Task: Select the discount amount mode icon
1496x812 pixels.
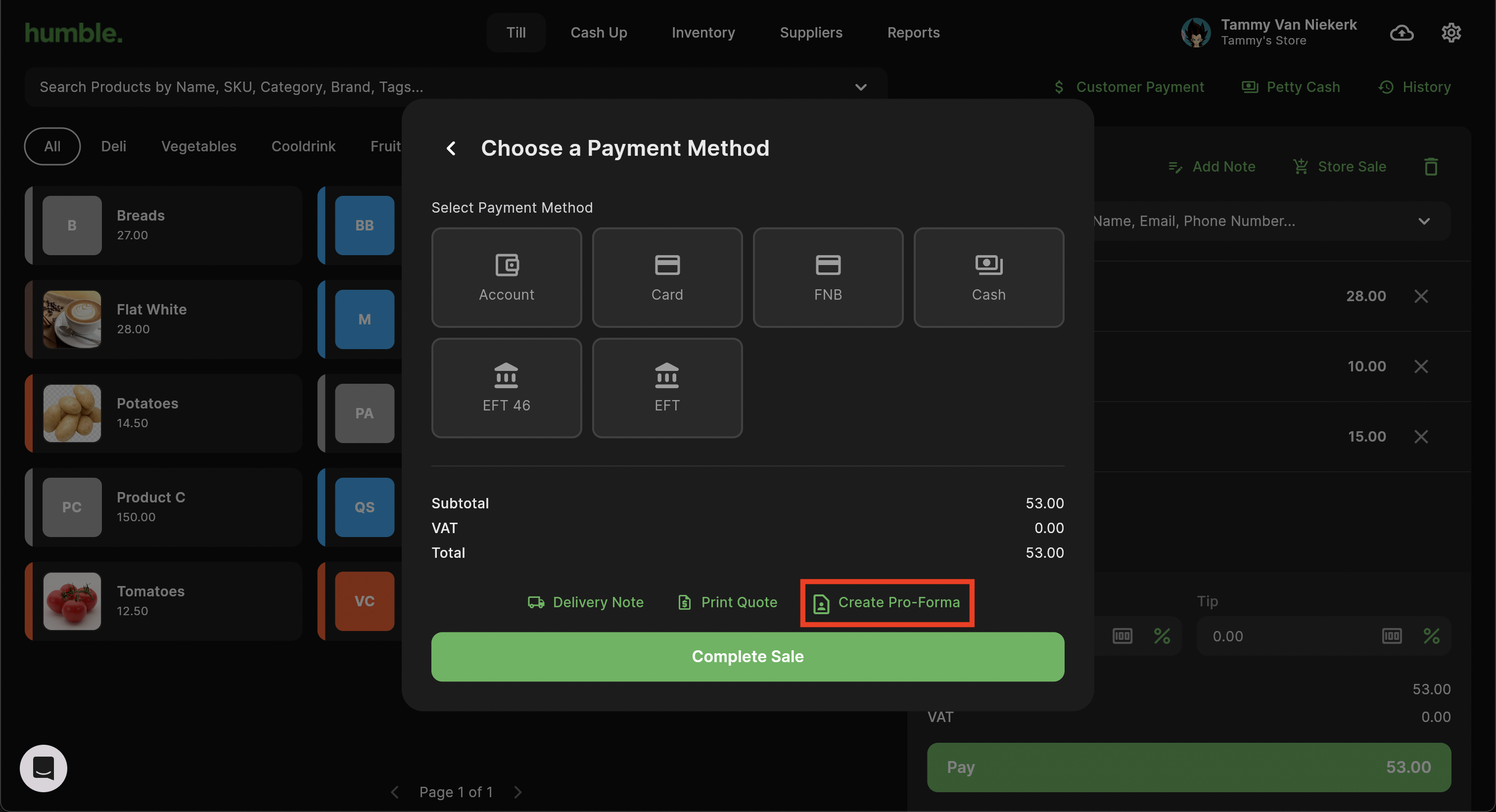Action: 1122,636
